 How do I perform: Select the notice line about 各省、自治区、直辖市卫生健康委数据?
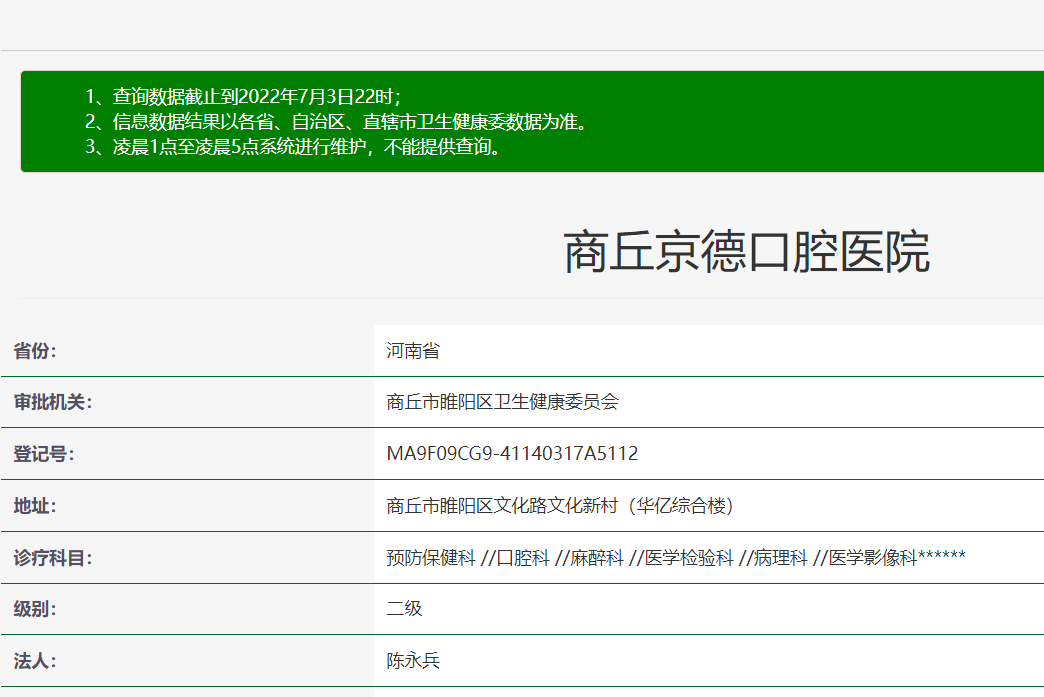tap(336, 122)
